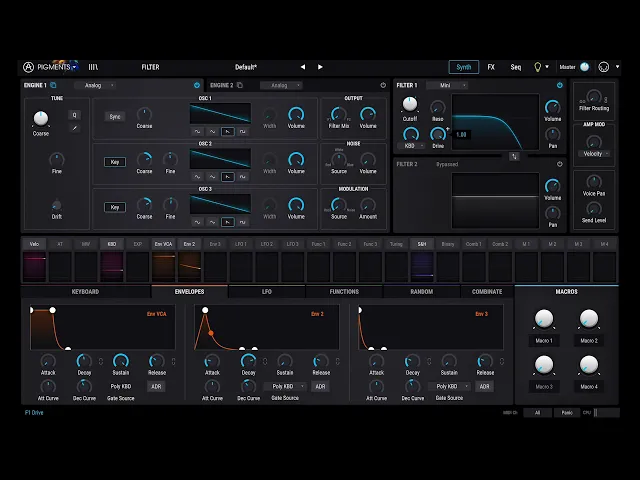Screen dimensions: 640x480
Task: Select the square waveform for OSC 3
Action: coord(242,222)
